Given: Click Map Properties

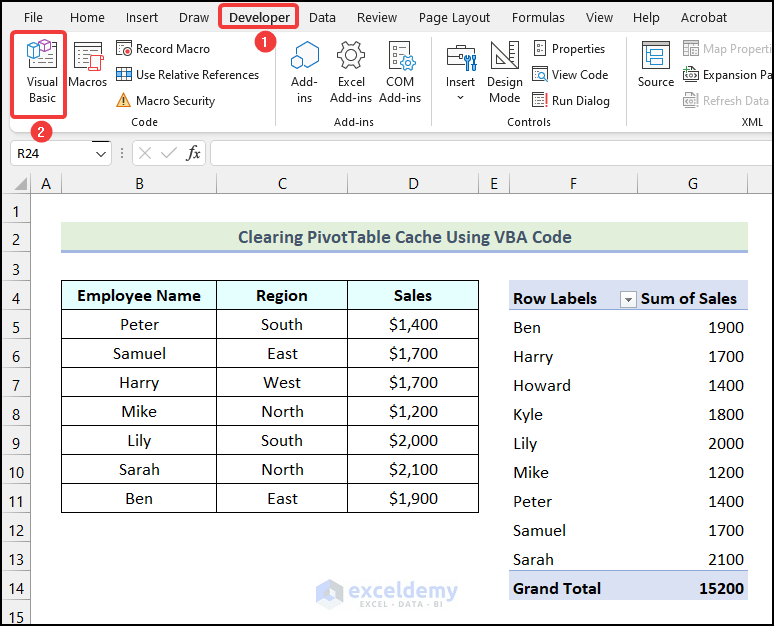Looking at the screenshot, I should click(727, 48).
